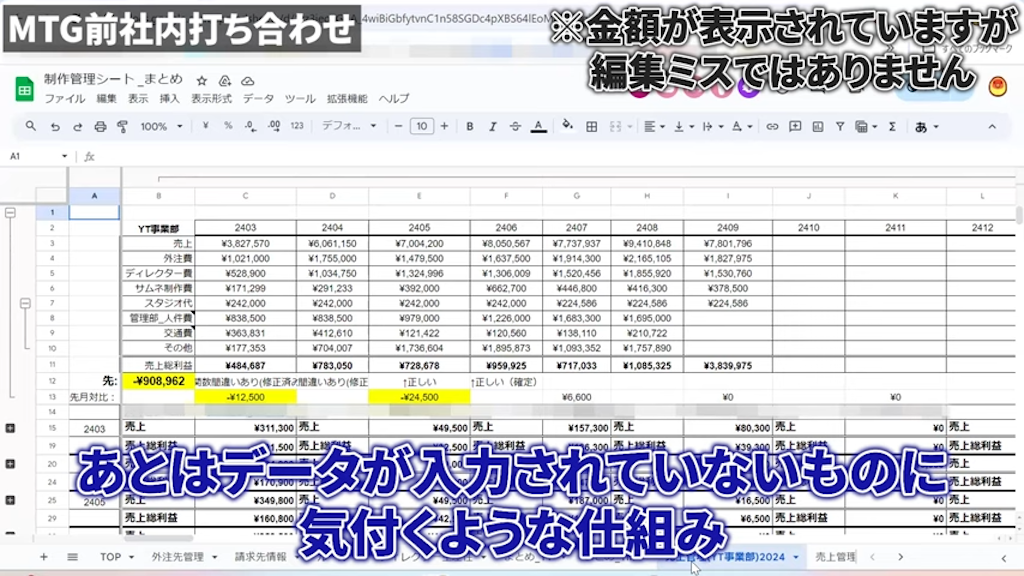Insert a link into the selected cell
1024x576 pixels.
click(772, 126)
